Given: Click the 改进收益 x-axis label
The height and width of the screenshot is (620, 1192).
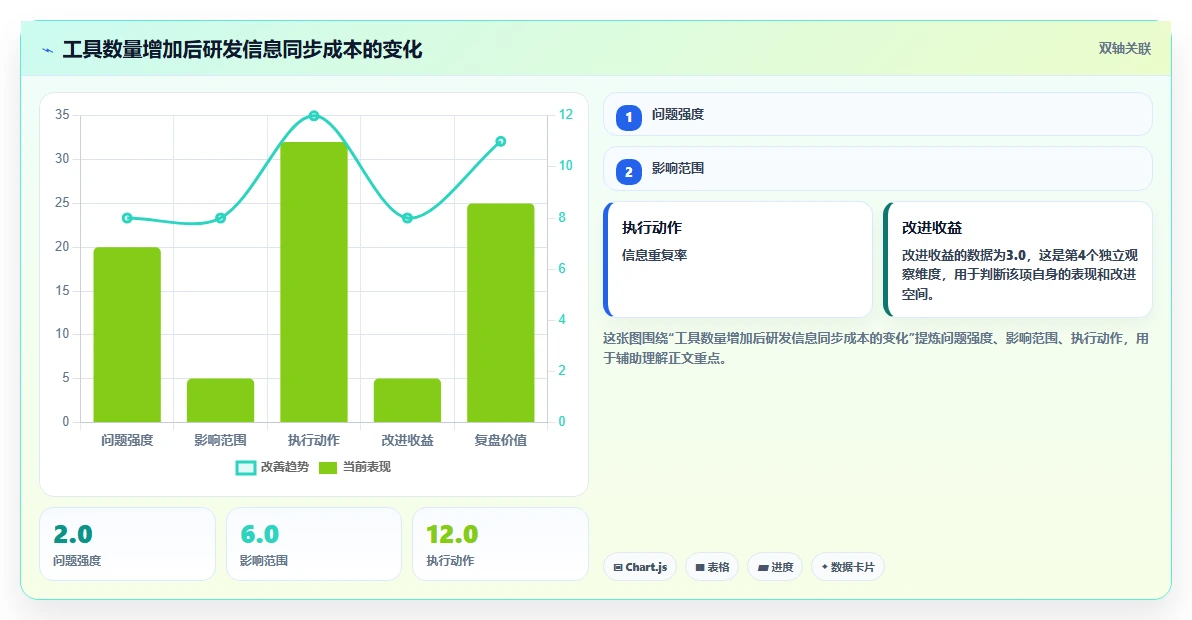Looking at the screenshot, I should pos(407,440).
